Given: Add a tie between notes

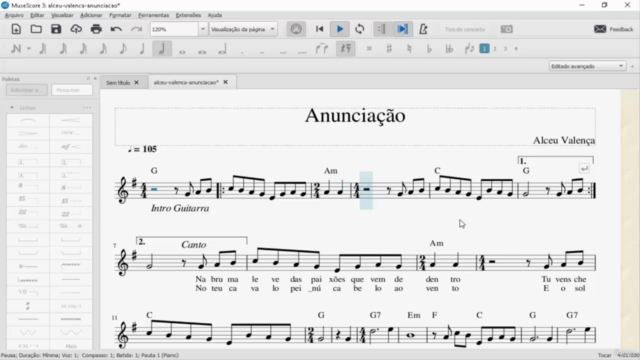Looking at the screenshot, I should pos(322,49).
